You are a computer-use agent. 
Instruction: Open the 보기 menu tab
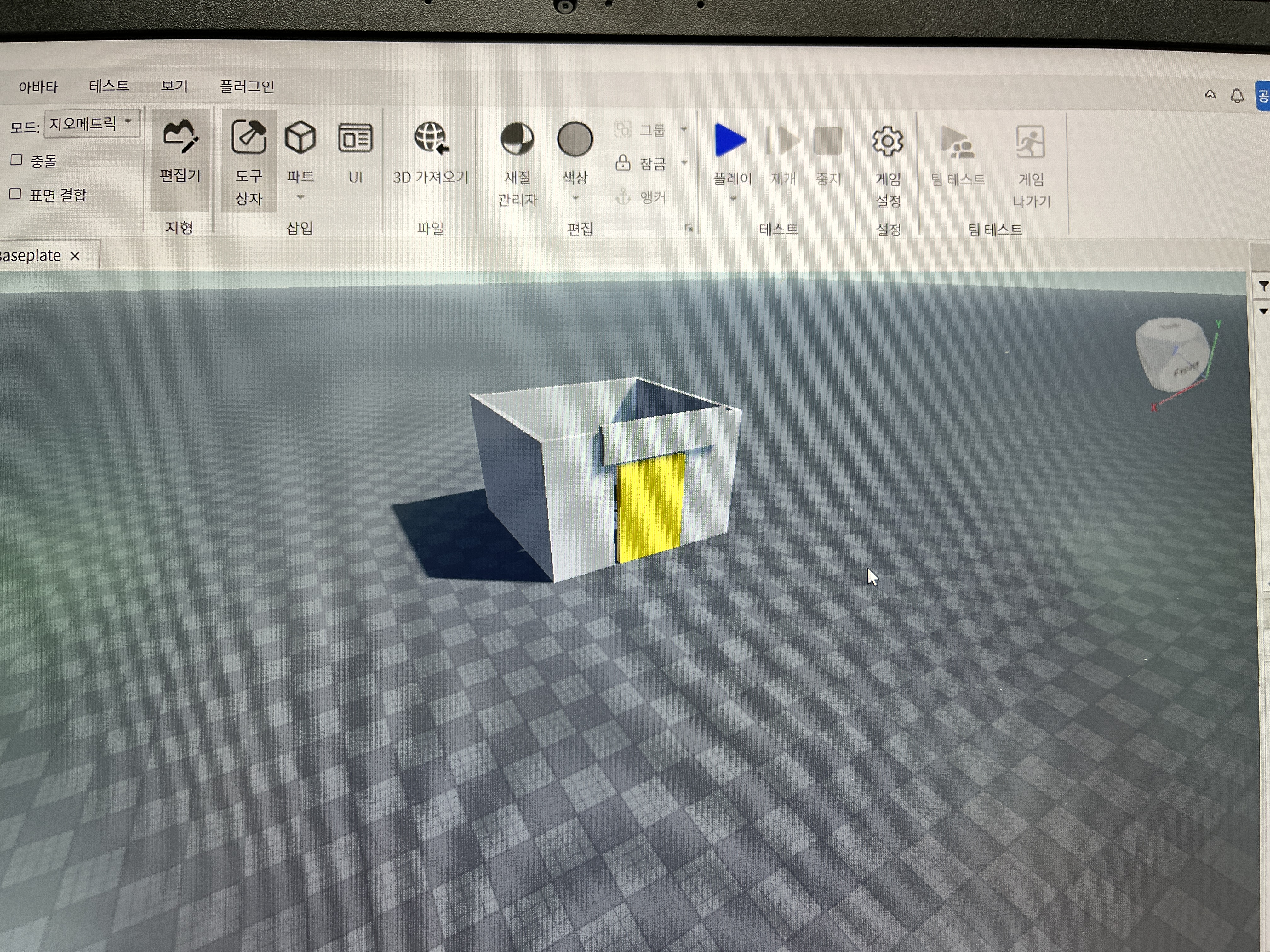pos(174,86)
